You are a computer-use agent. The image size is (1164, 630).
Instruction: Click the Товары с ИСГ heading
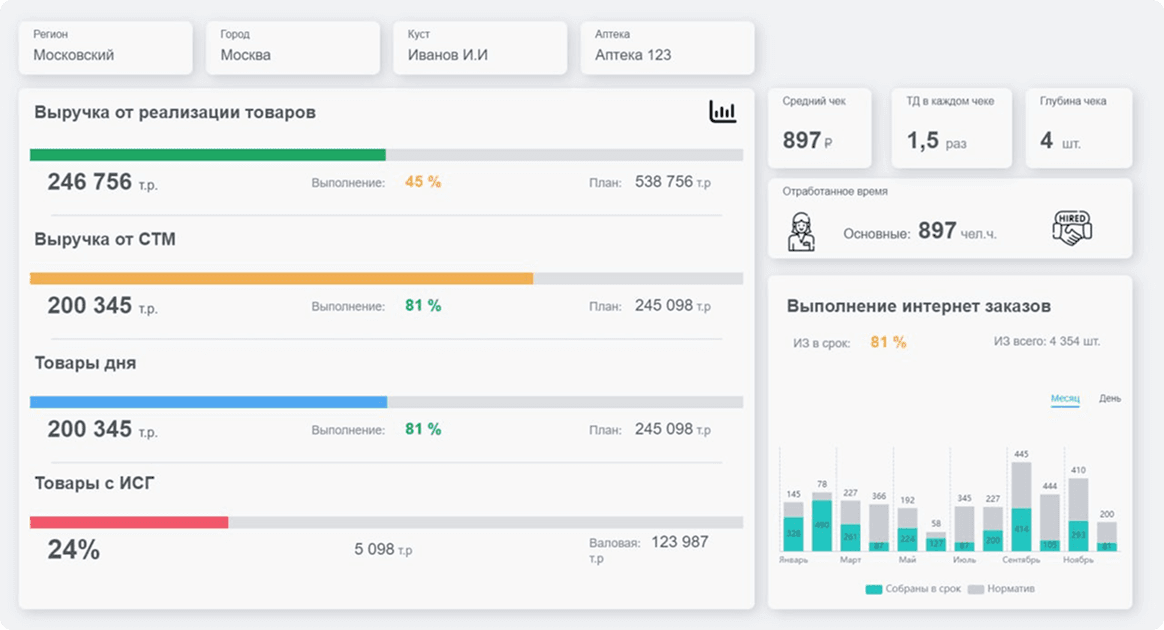94,483
